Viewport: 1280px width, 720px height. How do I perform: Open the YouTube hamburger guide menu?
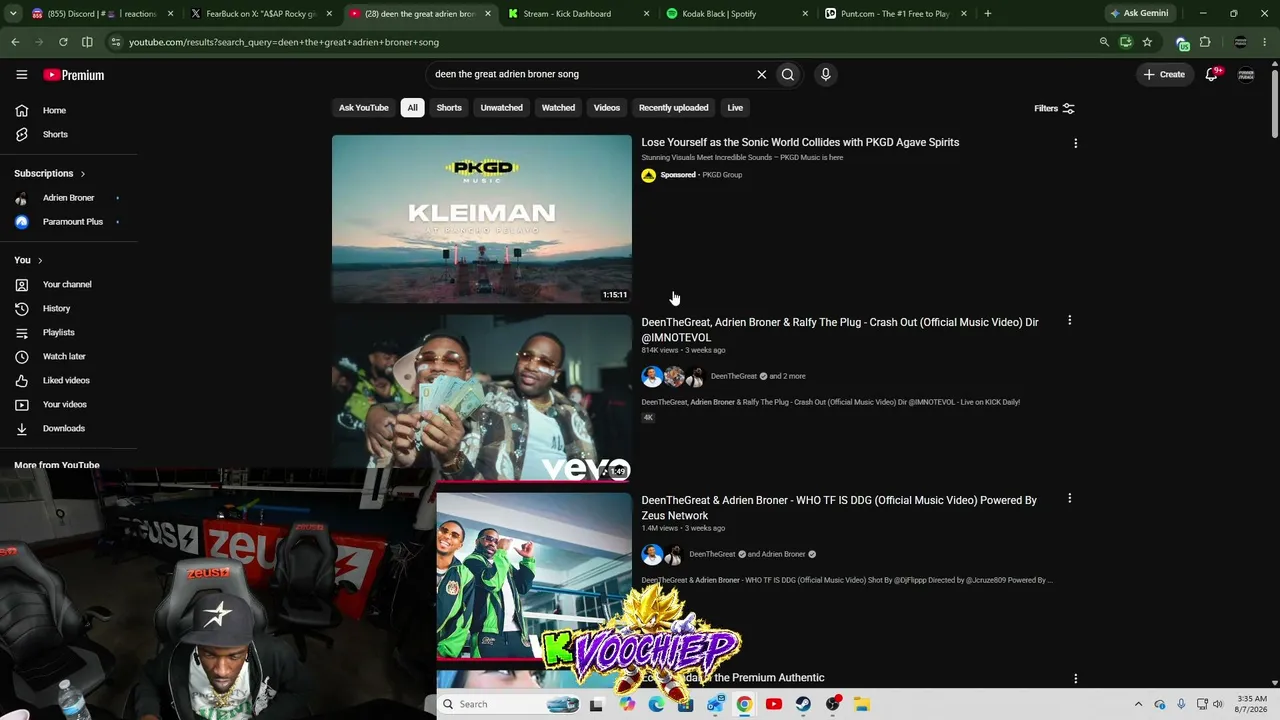(21, 74)
